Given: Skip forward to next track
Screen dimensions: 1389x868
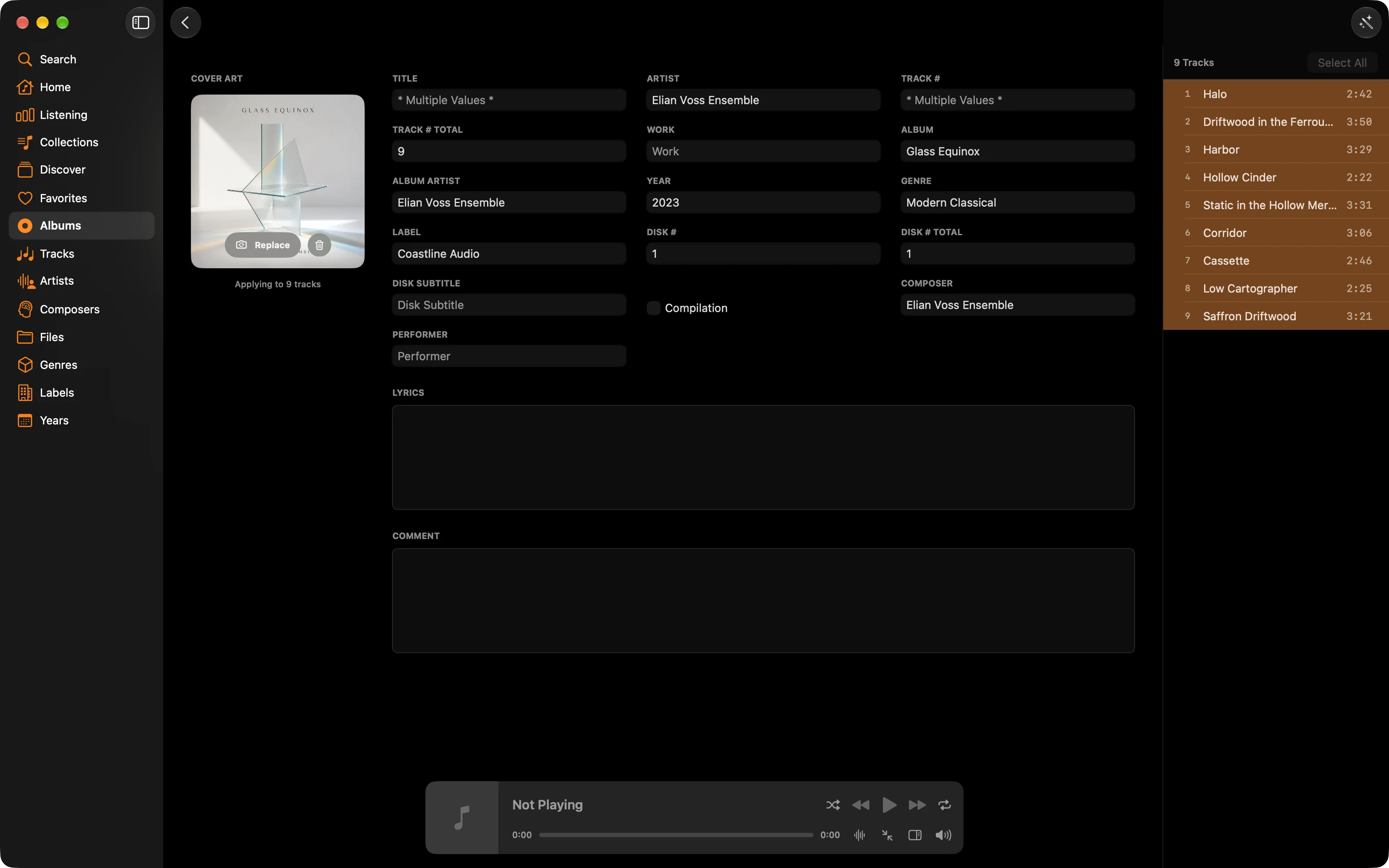Looking at the screenshot, I should (x=917, y=805).
